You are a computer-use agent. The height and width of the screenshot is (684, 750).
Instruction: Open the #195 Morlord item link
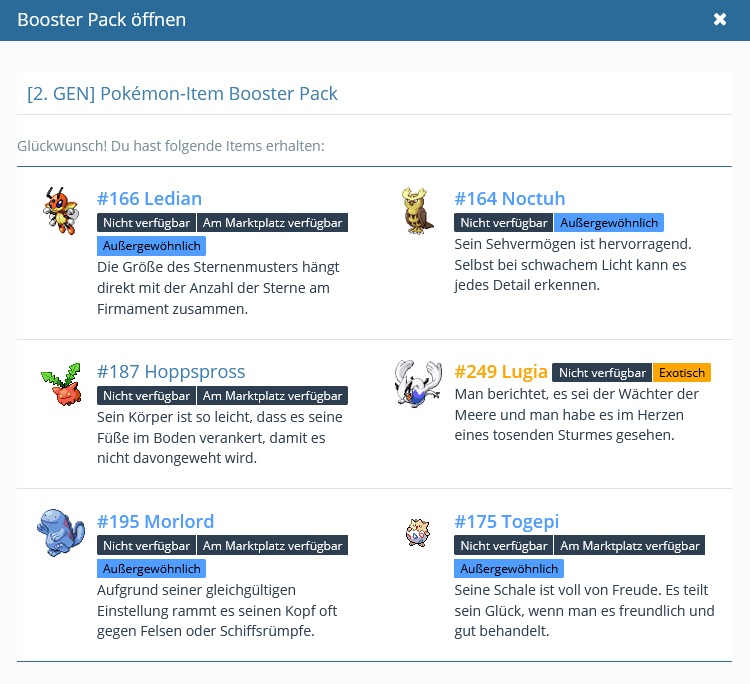[155, 521]
